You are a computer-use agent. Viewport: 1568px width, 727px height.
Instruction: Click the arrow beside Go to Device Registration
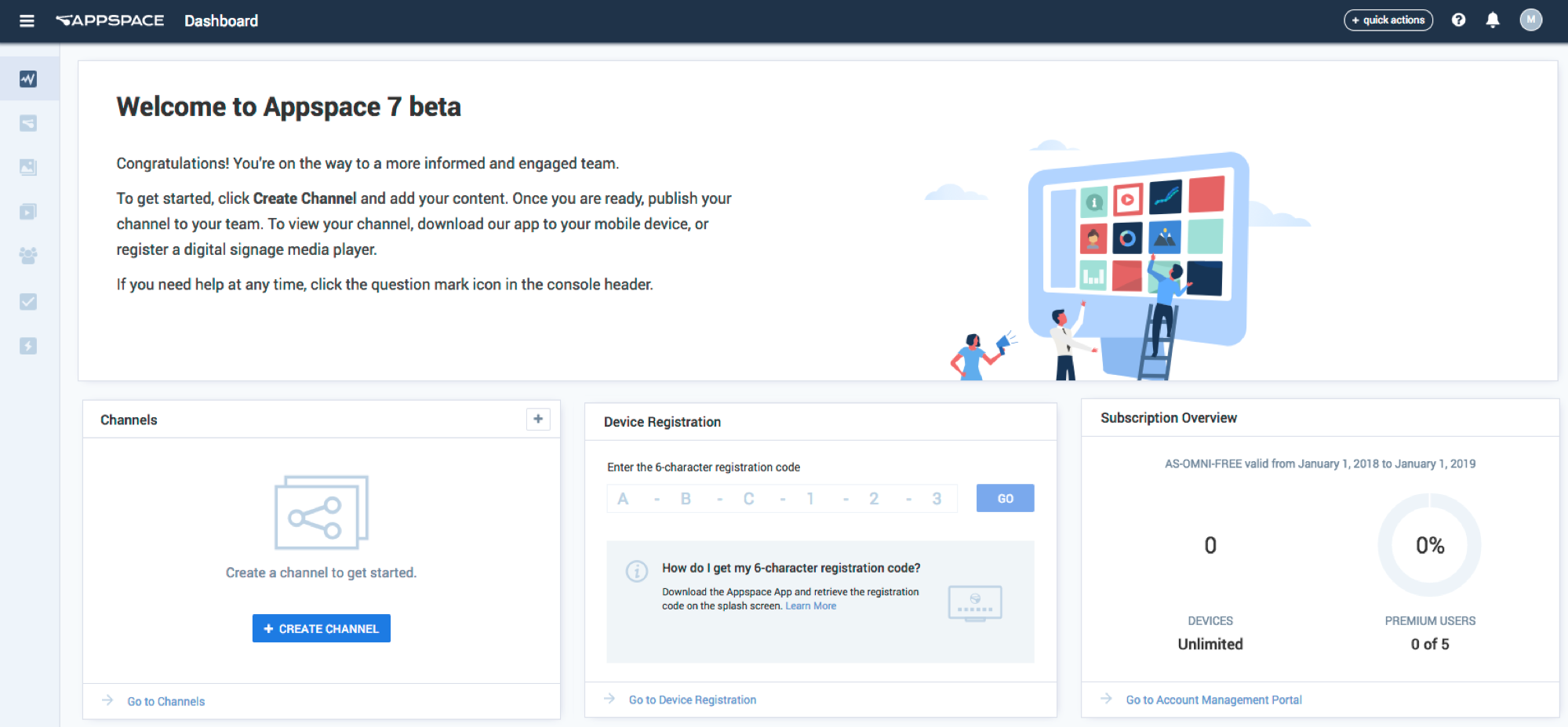609,699
